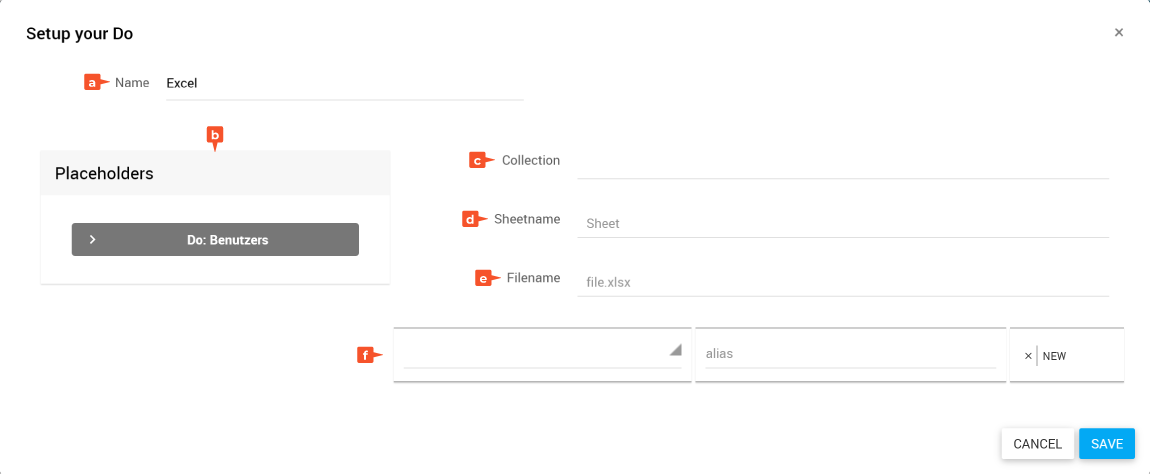The height and width of the screenshot is (474, 1150).
Task: Add a new row with NEW
Action: pos(1055,356)
